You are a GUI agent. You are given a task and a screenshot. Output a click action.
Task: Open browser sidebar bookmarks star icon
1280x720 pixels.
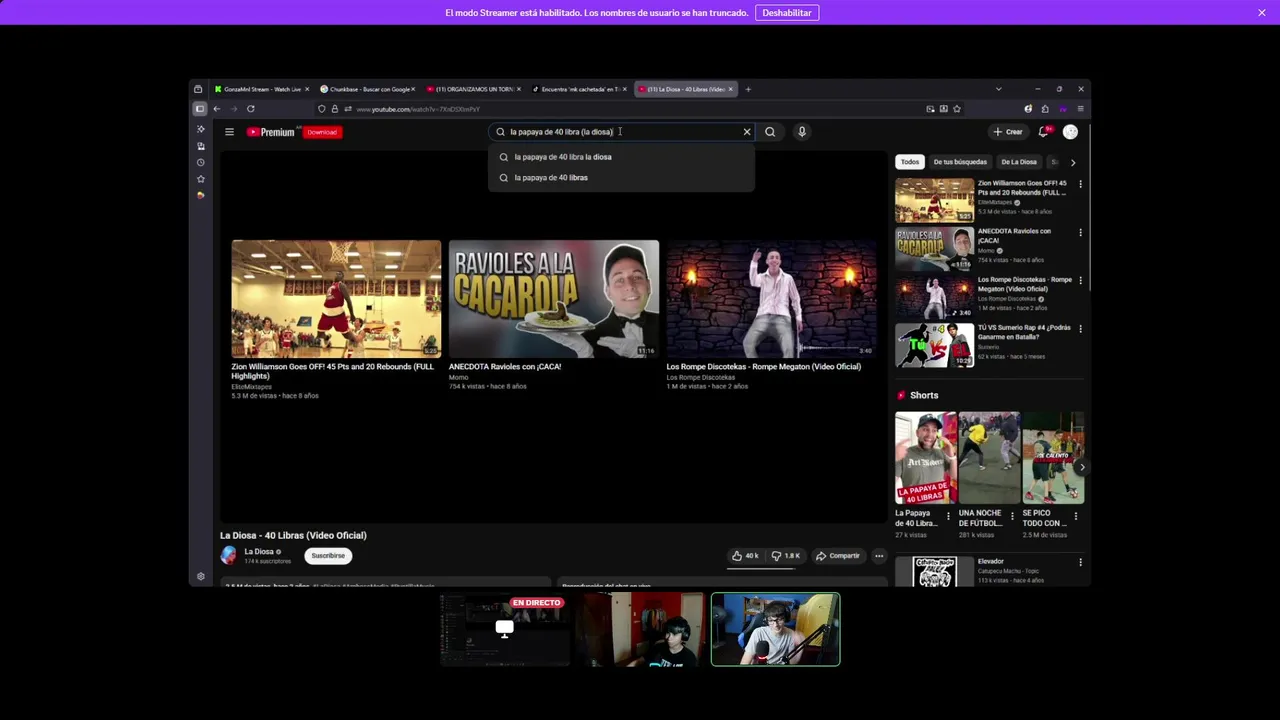[x=200, y=179]
